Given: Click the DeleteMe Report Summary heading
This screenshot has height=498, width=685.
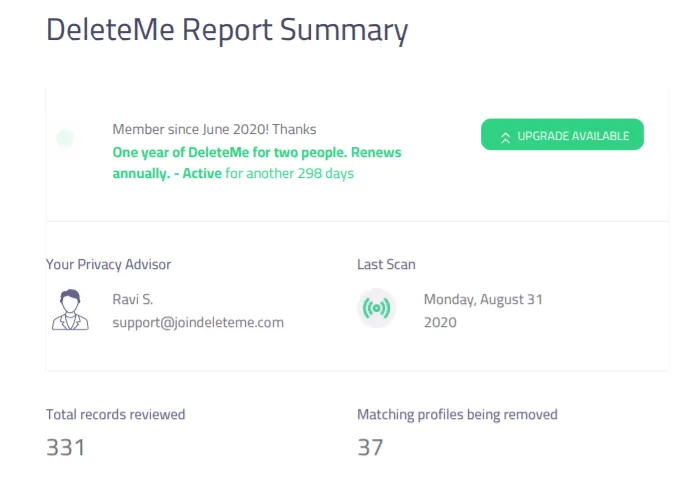Looking at the screenshot, I should 227,30.
